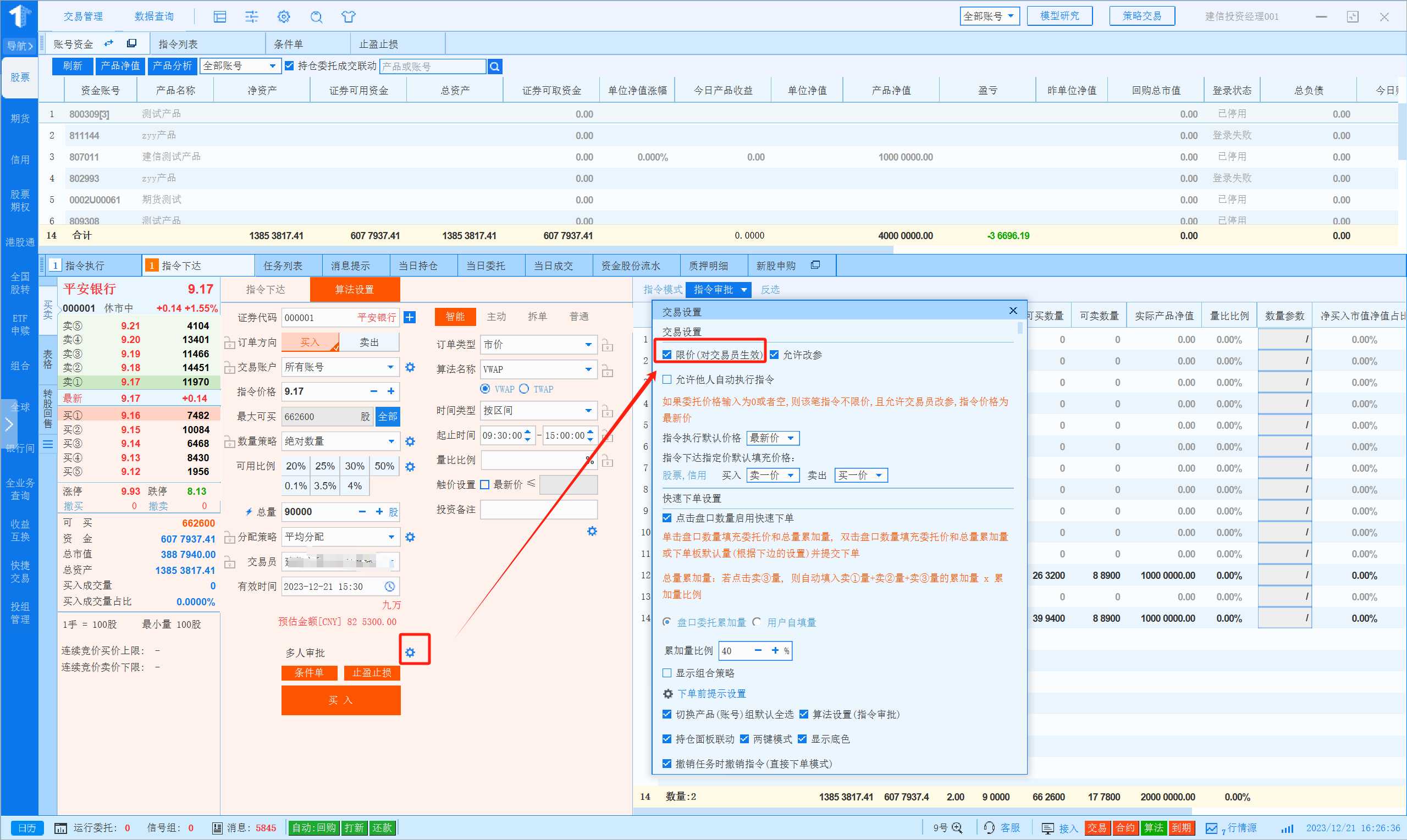The image size is (1407, 840).
Task: Toggle 限价(对交易员生效) checkbox
Action: tap(667, 355)
